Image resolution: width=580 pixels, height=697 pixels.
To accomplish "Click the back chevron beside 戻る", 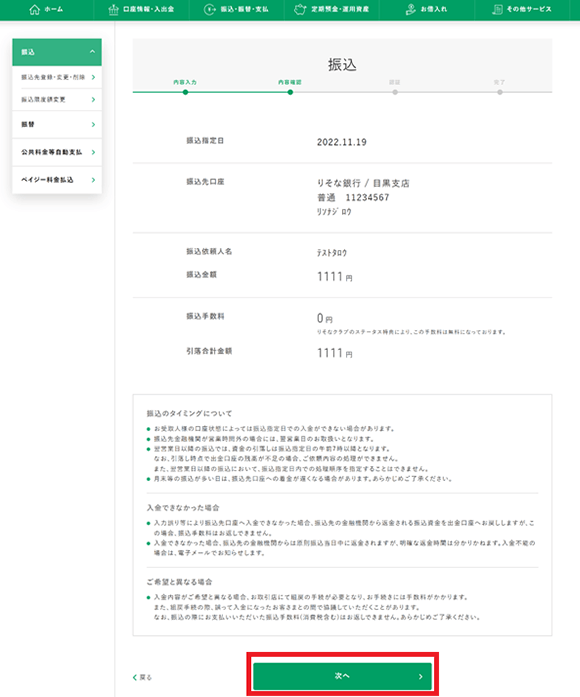I will point(135,677).
